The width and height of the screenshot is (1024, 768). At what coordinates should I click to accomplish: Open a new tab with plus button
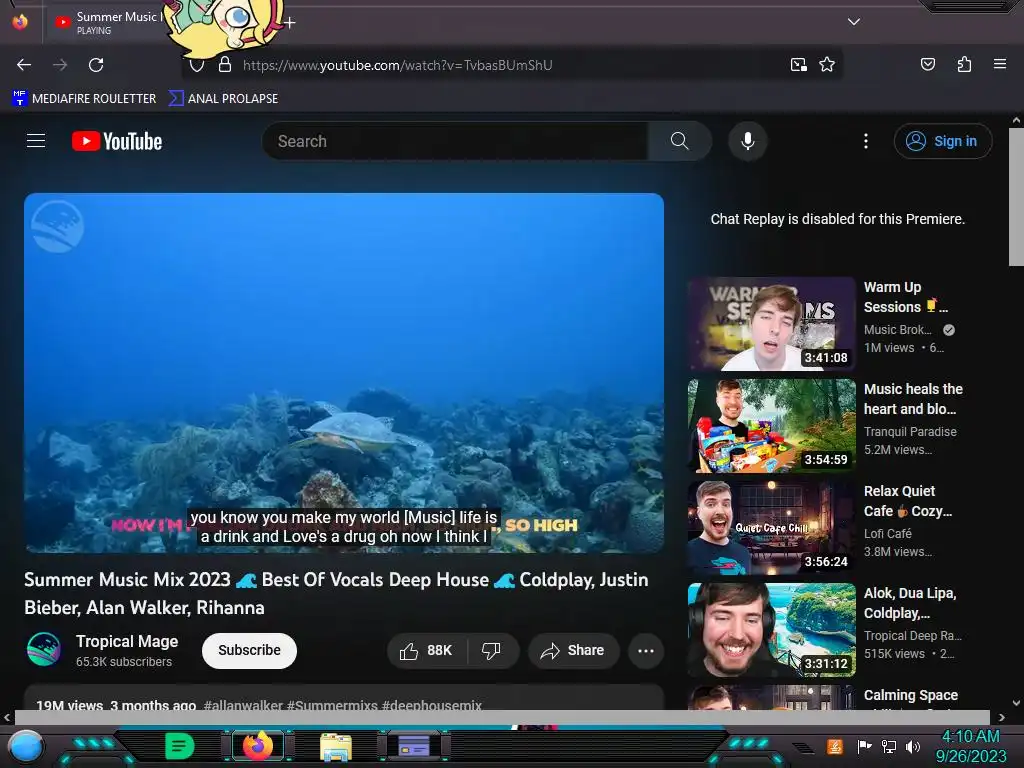click(289, 23)
